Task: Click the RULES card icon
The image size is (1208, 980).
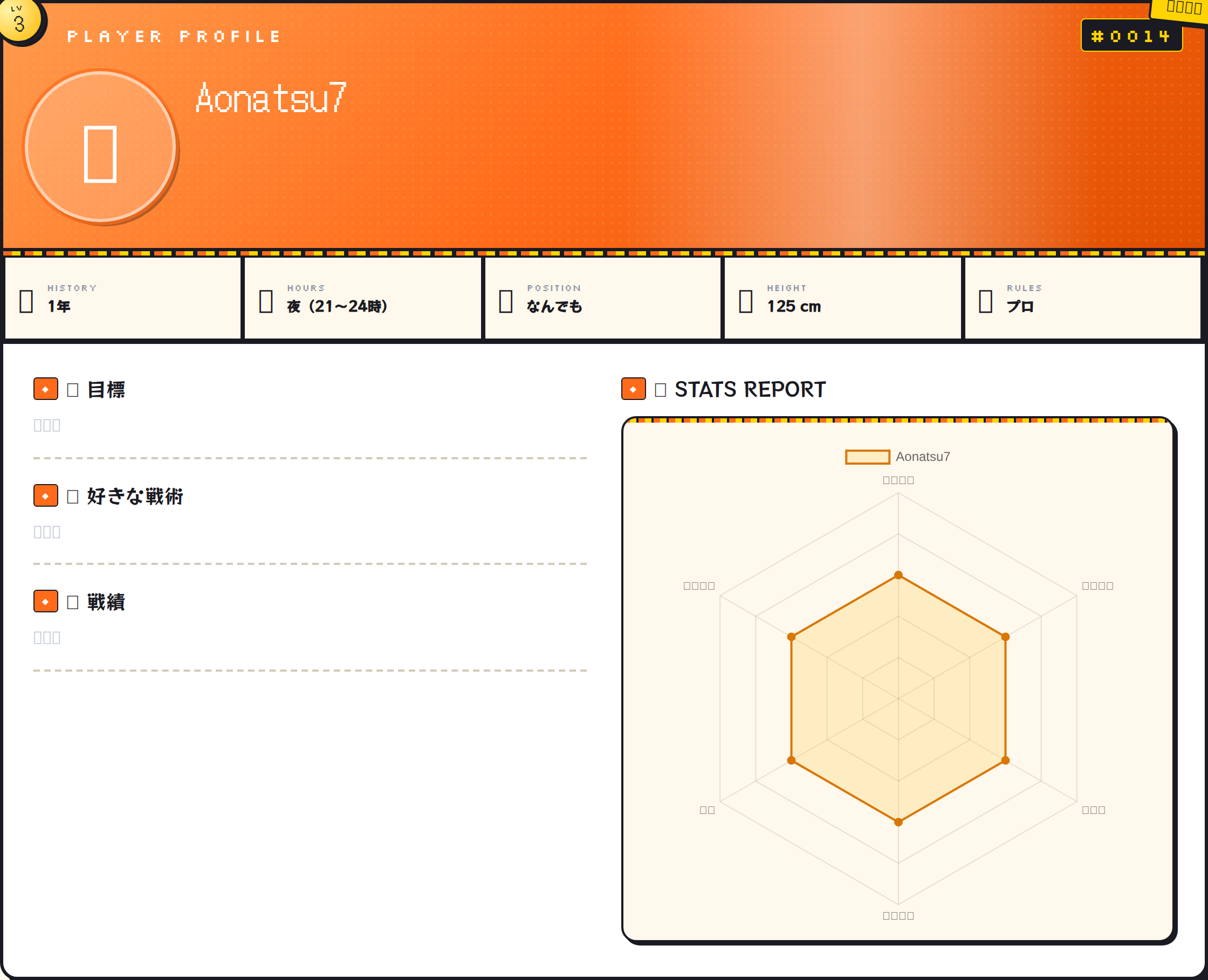Action: 985,301
